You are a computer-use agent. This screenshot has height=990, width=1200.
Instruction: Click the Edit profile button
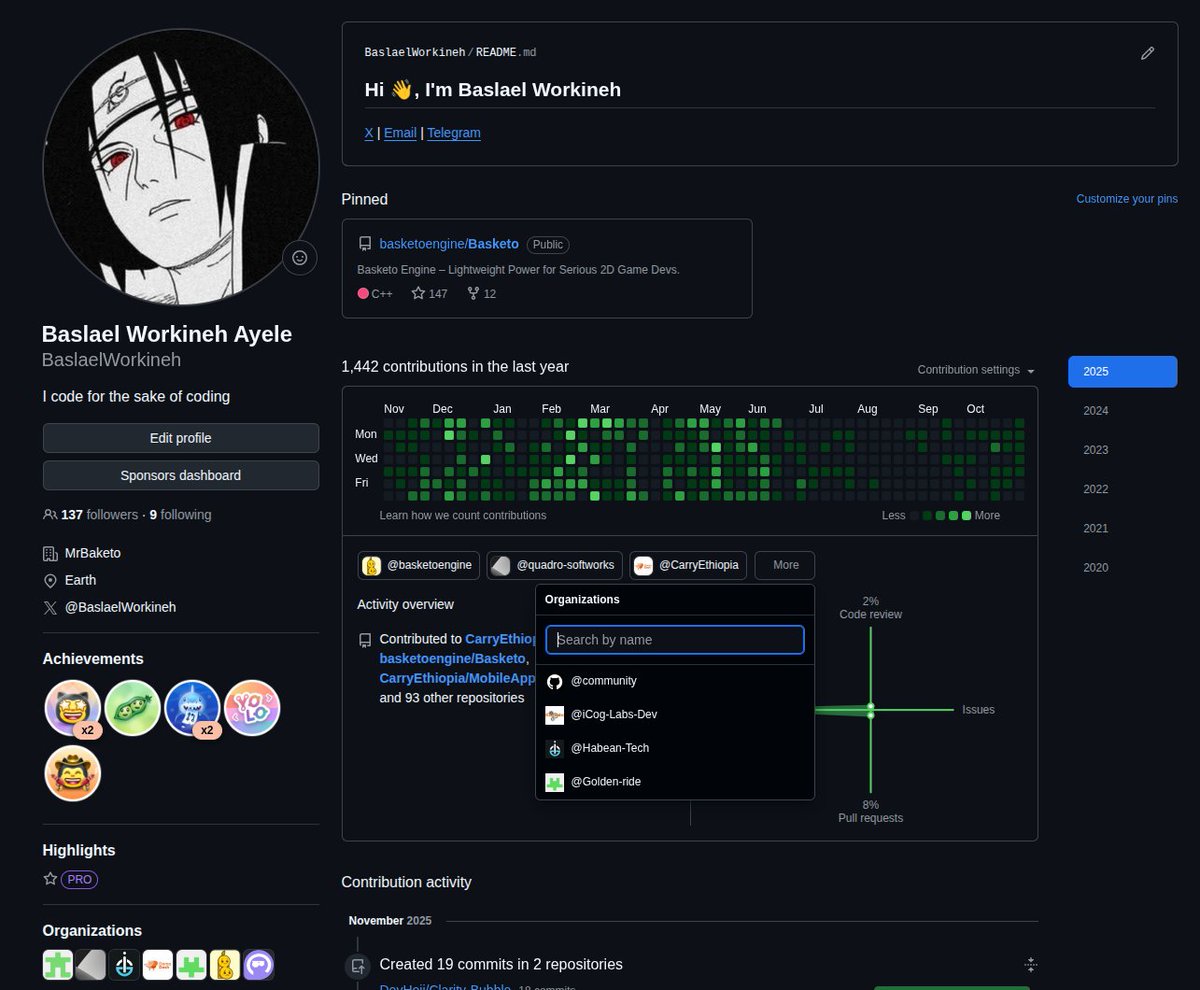pyautogui.click(x=180, y=437)
